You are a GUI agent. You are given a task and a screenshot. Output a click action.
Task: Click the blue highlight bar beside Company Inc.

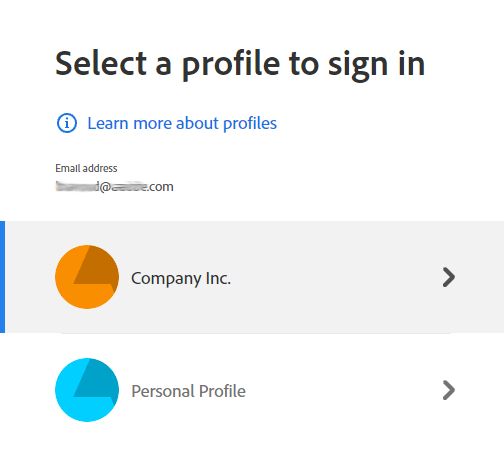pyautogui.click(x=2, y=277)
